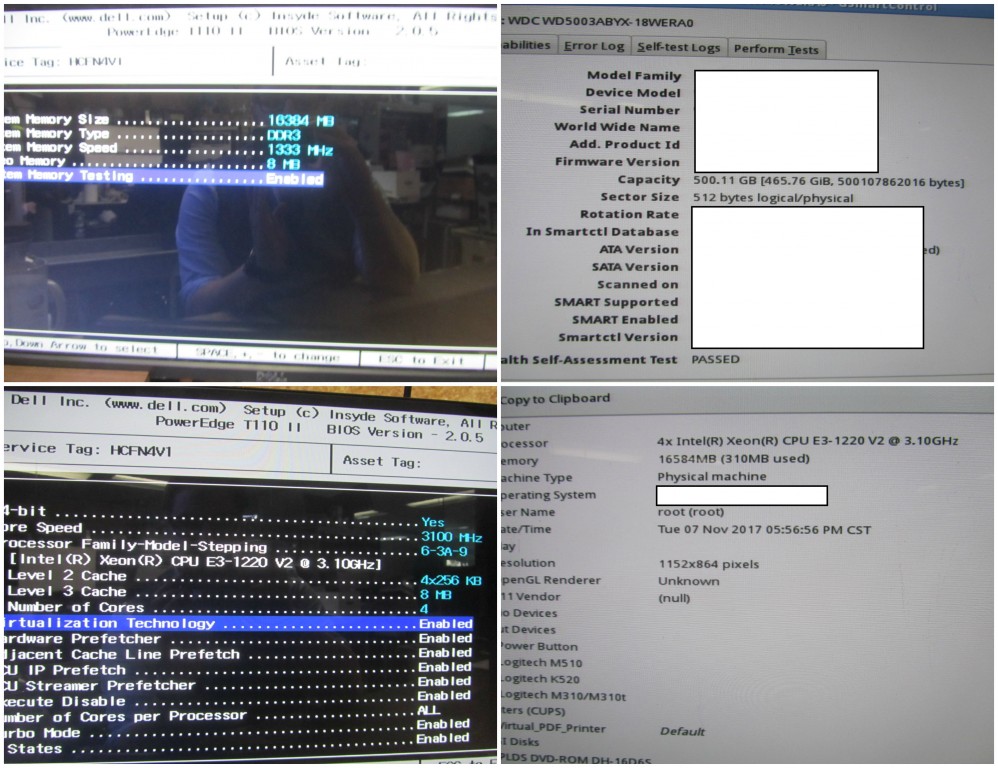Screen dimensions: 998x768
Task: Select the Adjacent Cache Line Prefetch row
Action: pyautogui.click(x=238, y=654)
